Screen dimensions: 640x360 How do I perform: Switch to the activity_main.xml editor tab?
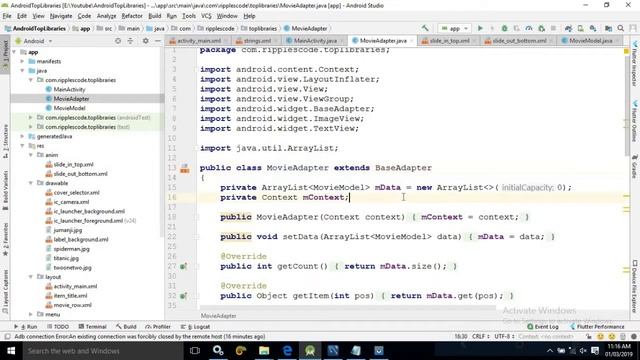pos(199,41)
